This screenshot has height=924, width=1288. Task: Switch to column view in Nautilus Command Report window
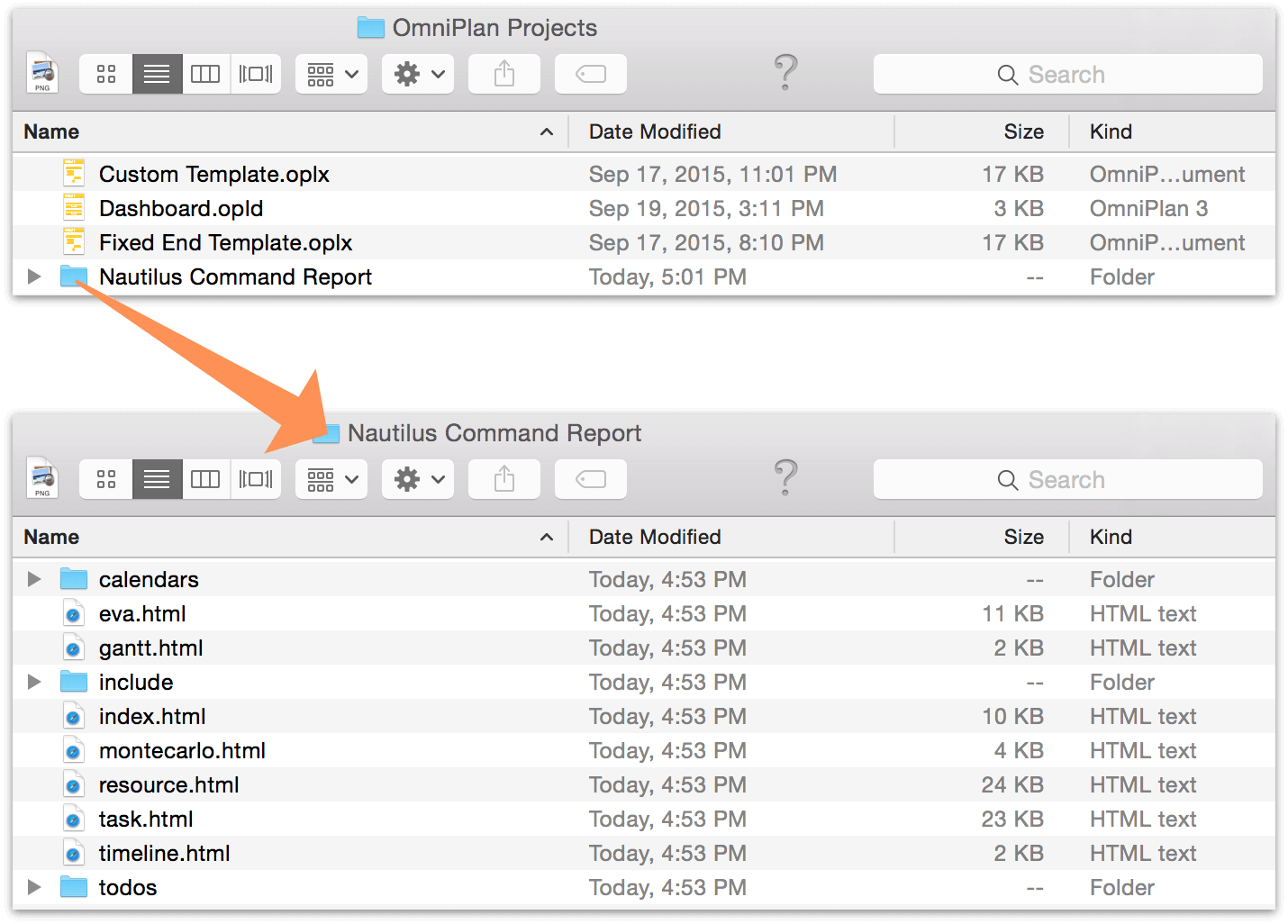click(205, 479)
